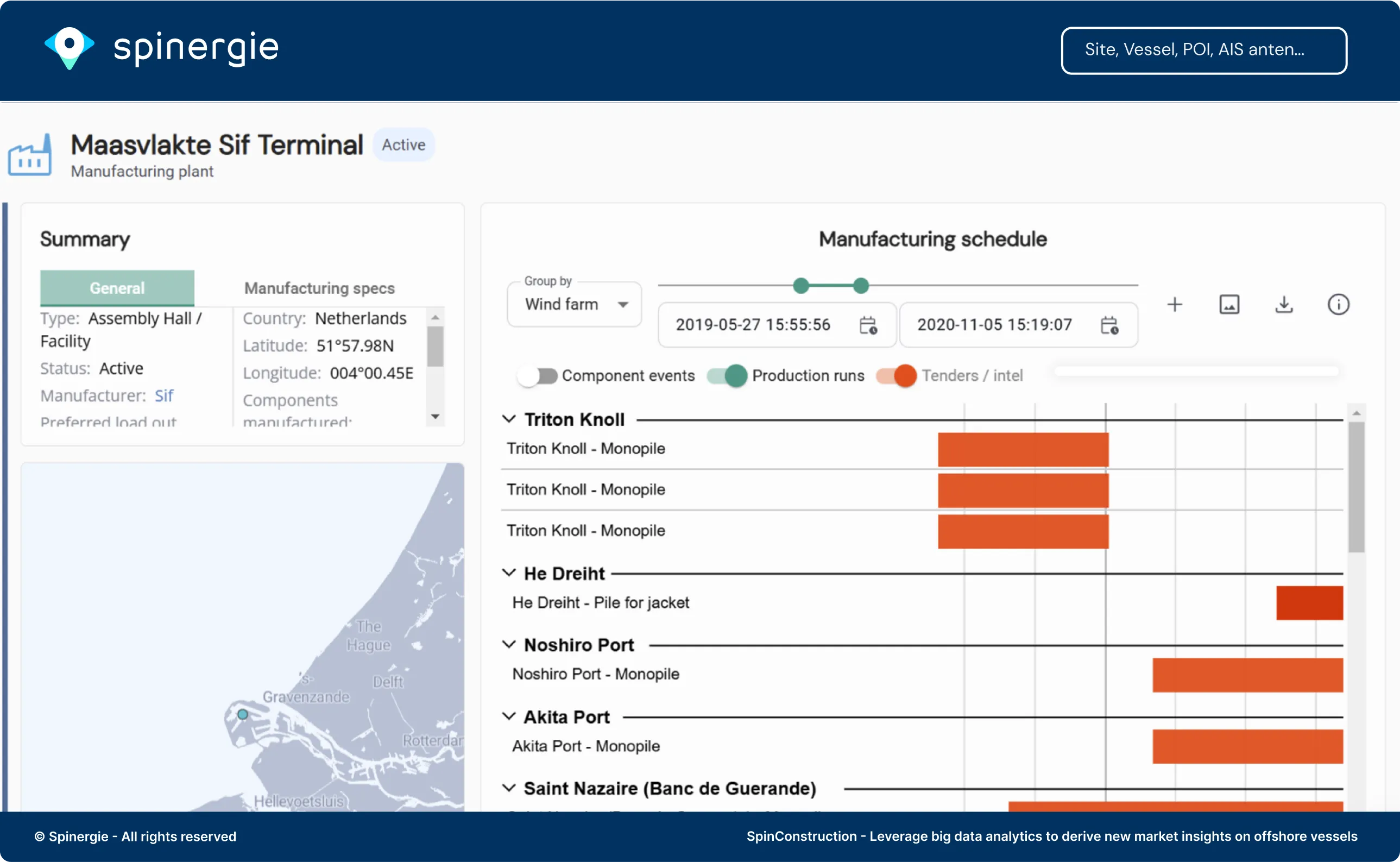
Task: Click the download schedule icon
Action: point(1284,304)
